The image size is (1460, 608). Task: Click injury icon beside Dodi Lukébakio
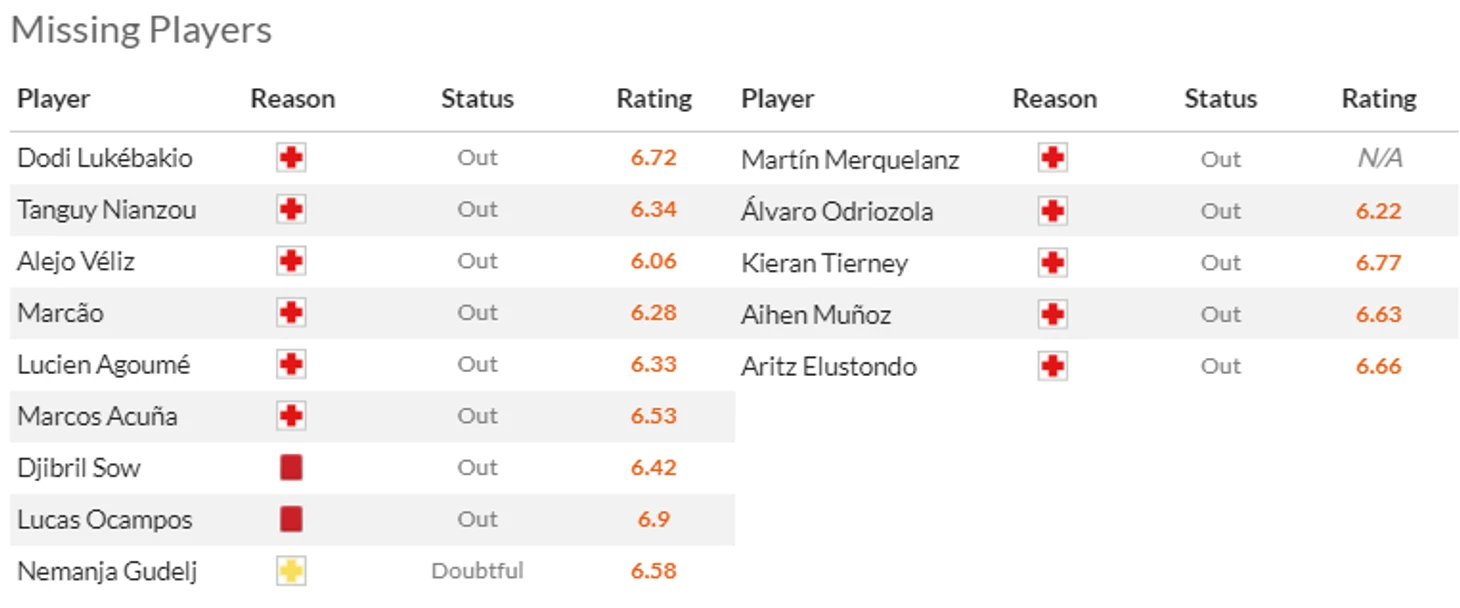click(x=291, y=158)
